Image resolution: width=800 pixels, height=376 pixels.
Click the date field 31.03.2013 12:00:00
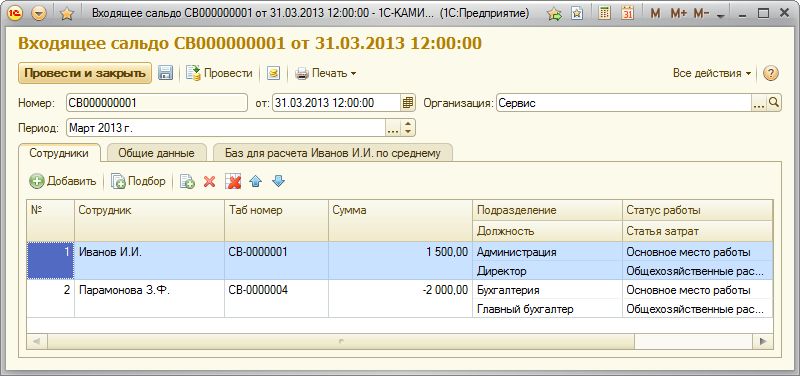tap(336, 103)
